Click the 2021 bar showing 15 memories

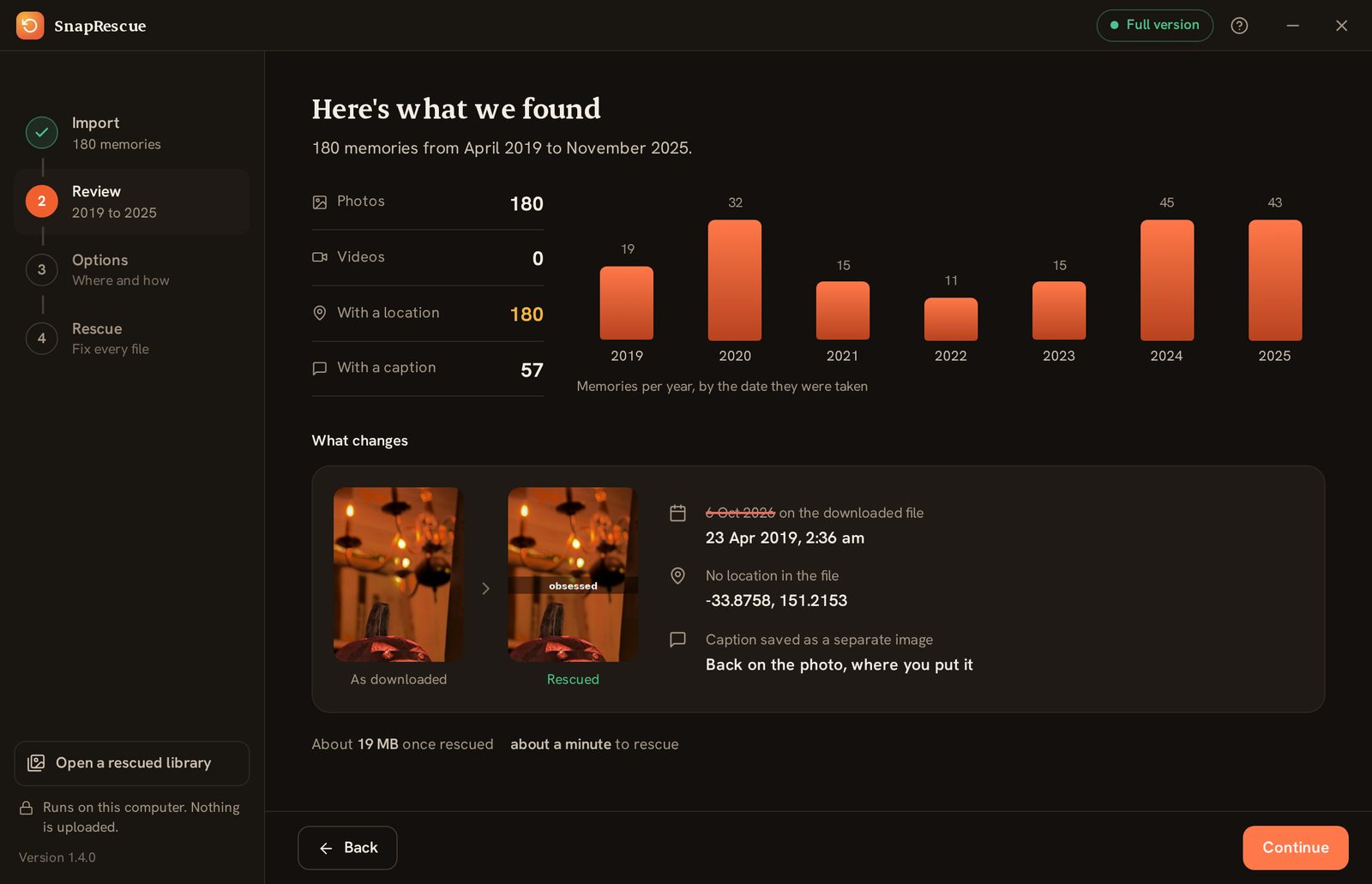843,310
